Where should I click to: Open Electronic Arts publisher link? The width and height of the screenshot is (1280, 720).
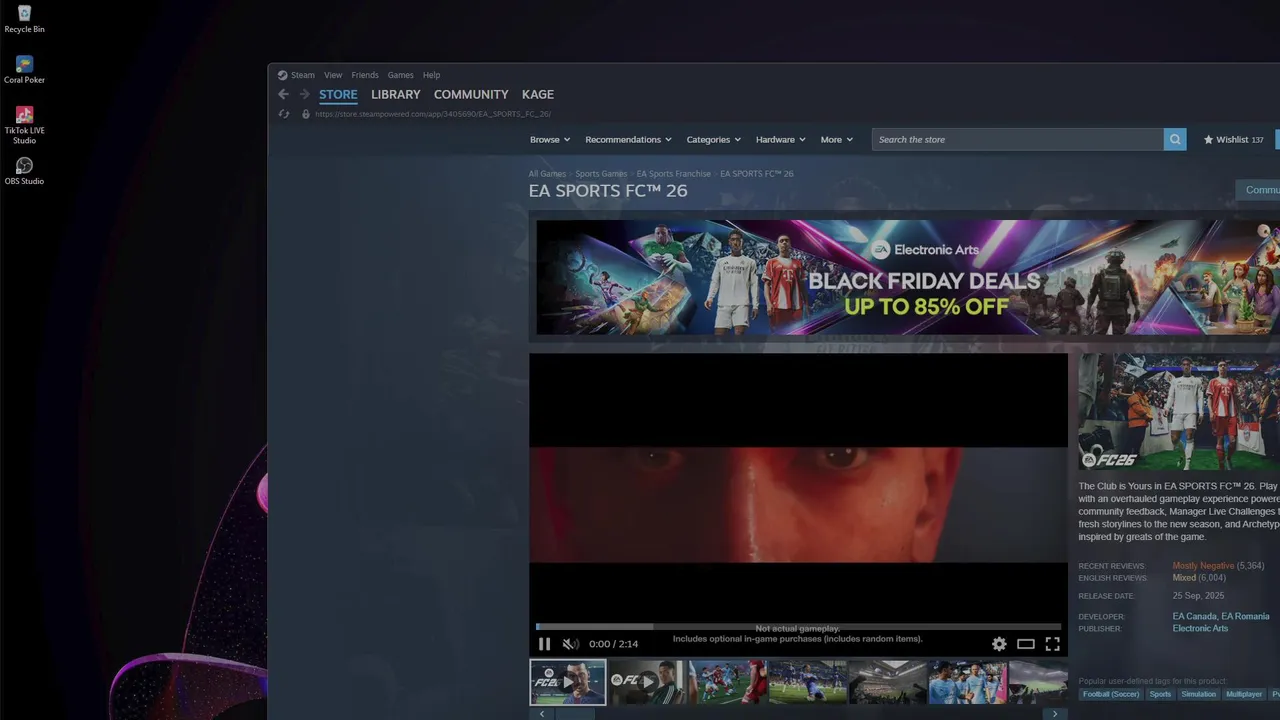coord(1200,629)
